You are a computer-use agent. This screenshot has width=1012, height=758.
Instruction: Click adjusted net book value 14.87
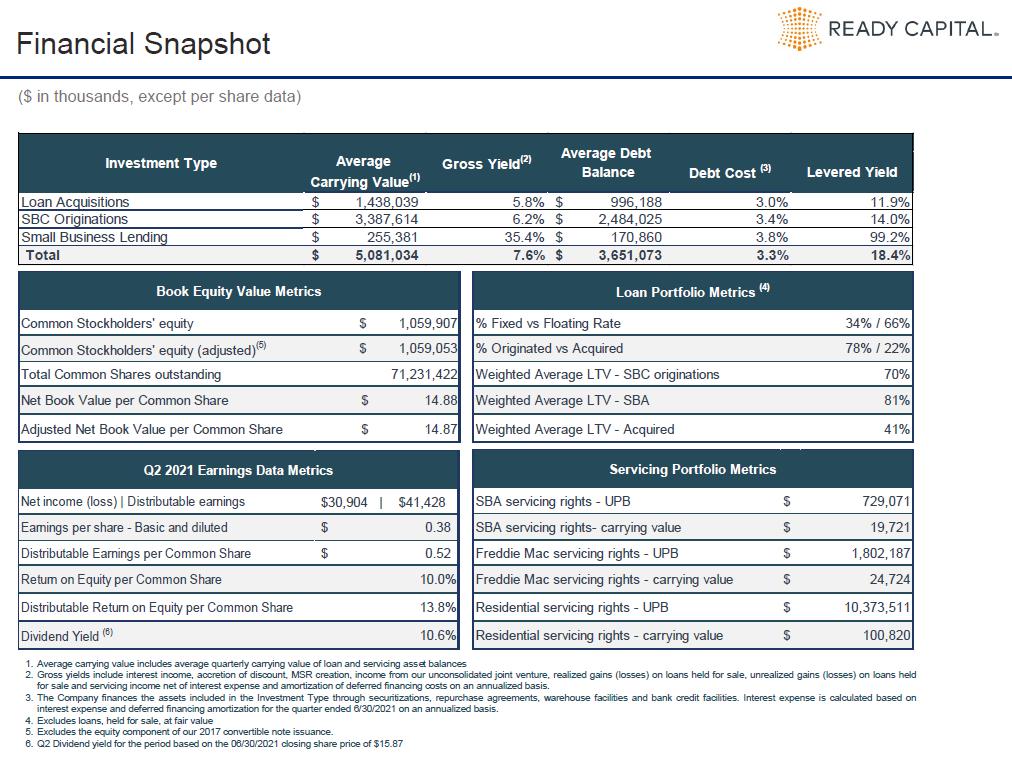pyautogui.click(x=441, y=429)
